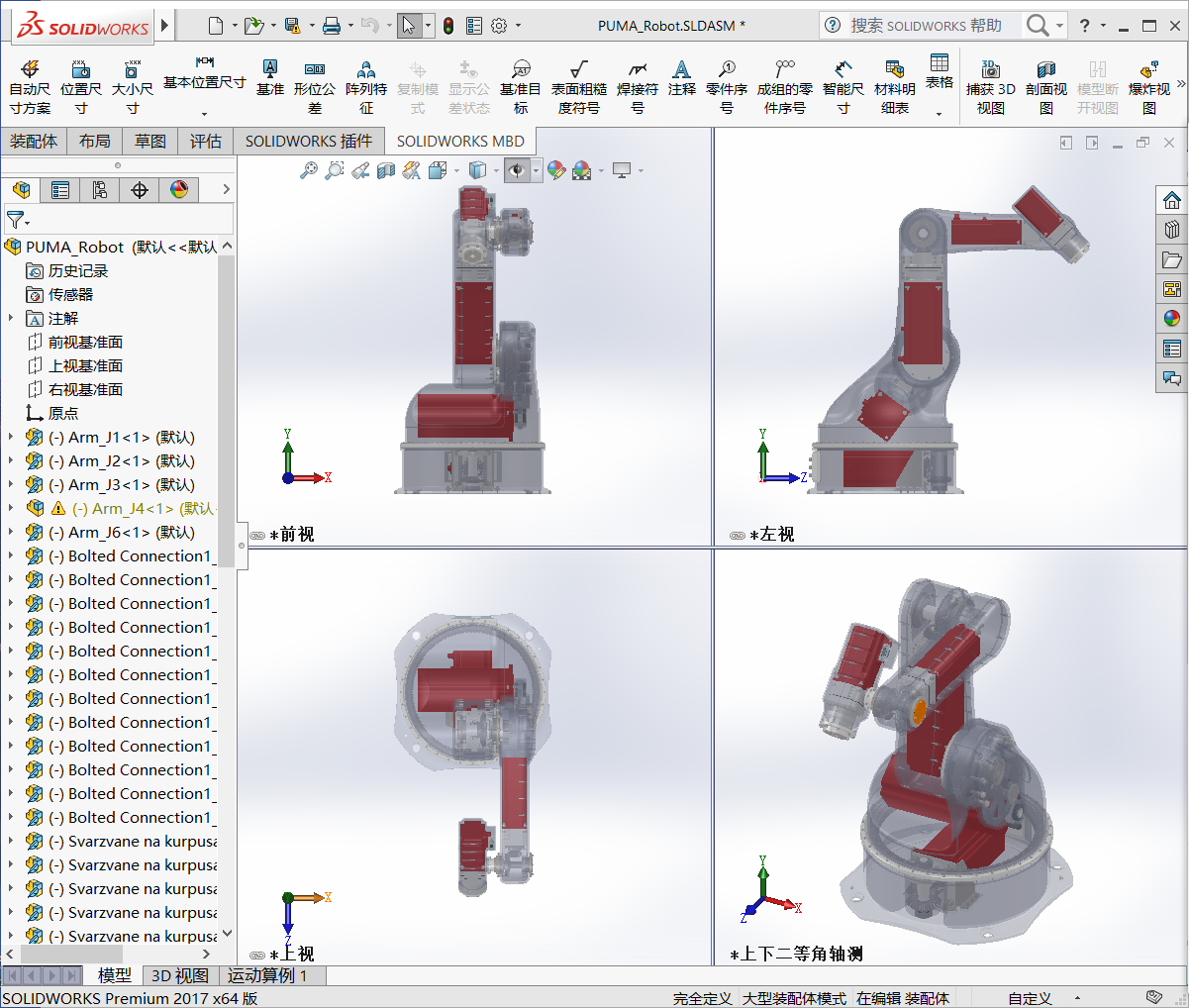Toggle the Select cursor tool

coord(409,26)
